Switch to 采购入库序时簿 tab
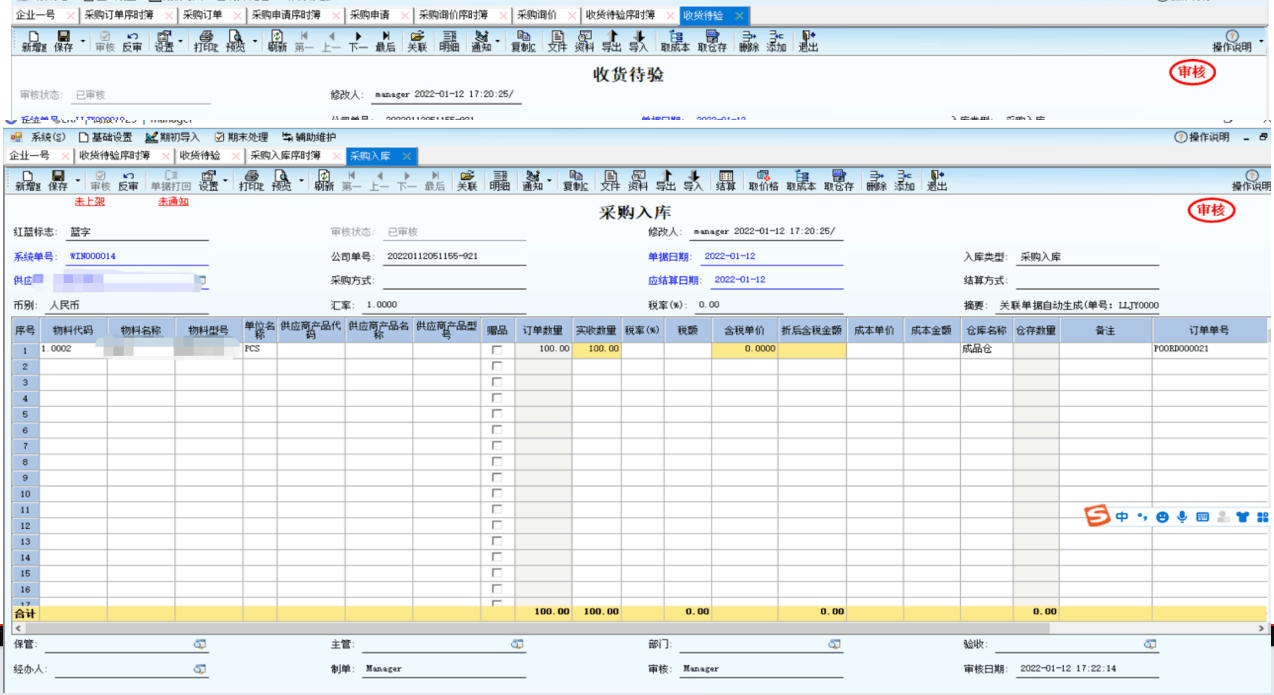 coord(285,156)
